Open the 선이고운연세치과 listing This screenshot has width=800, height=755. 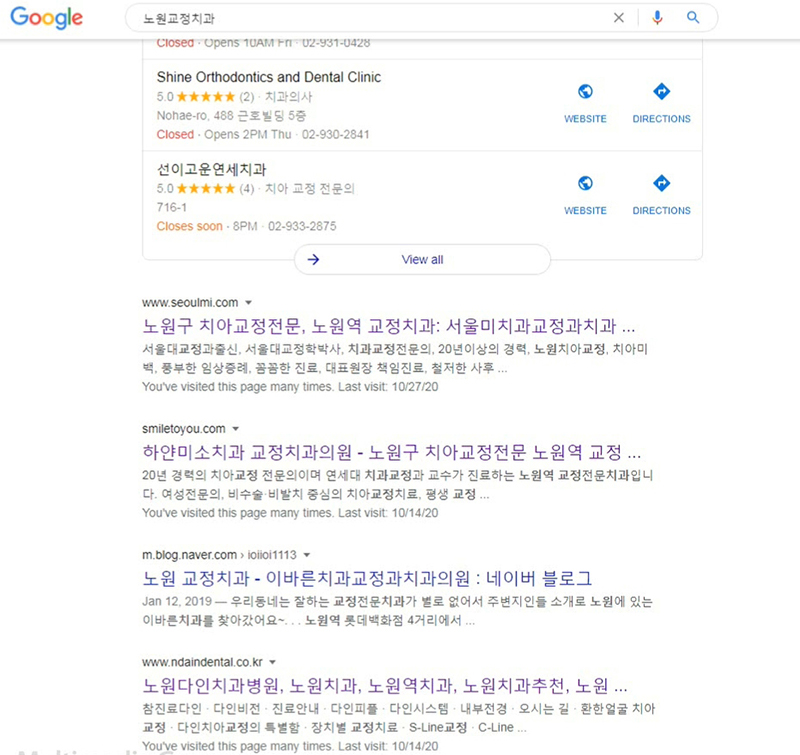tap(211, 169)
